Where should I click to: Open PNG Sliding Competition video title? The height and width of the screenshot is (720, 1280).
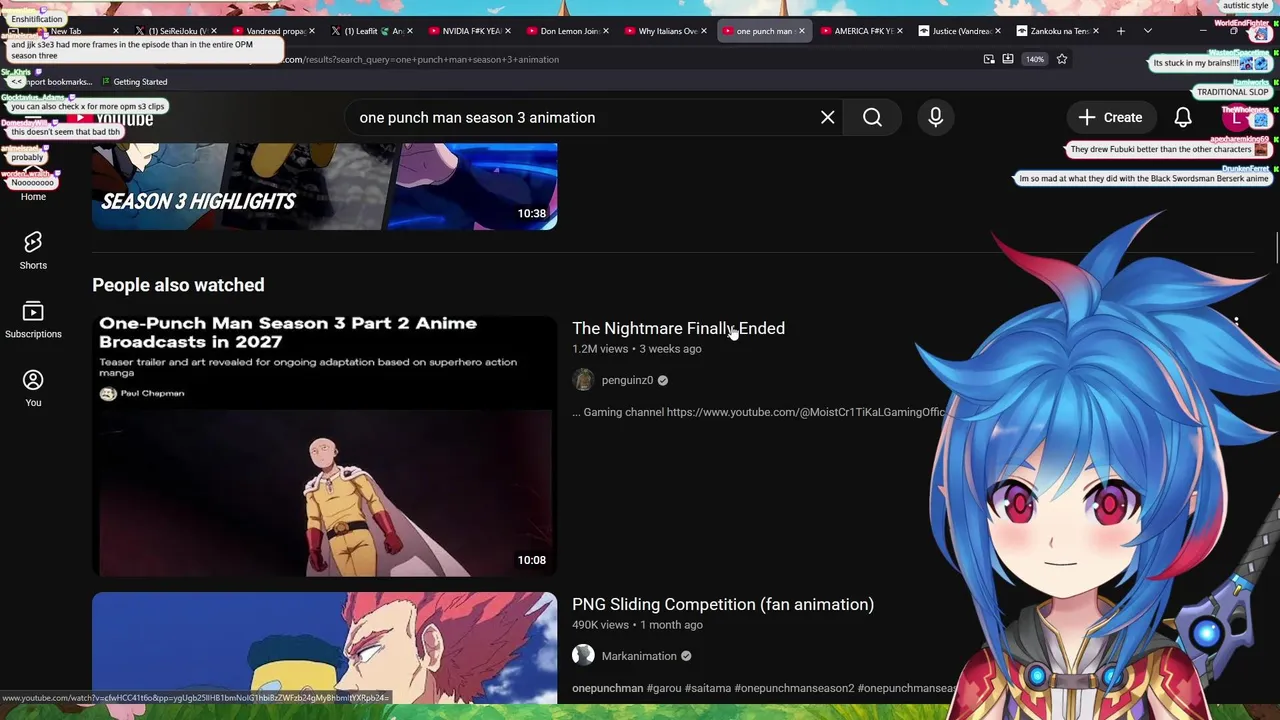723,604
